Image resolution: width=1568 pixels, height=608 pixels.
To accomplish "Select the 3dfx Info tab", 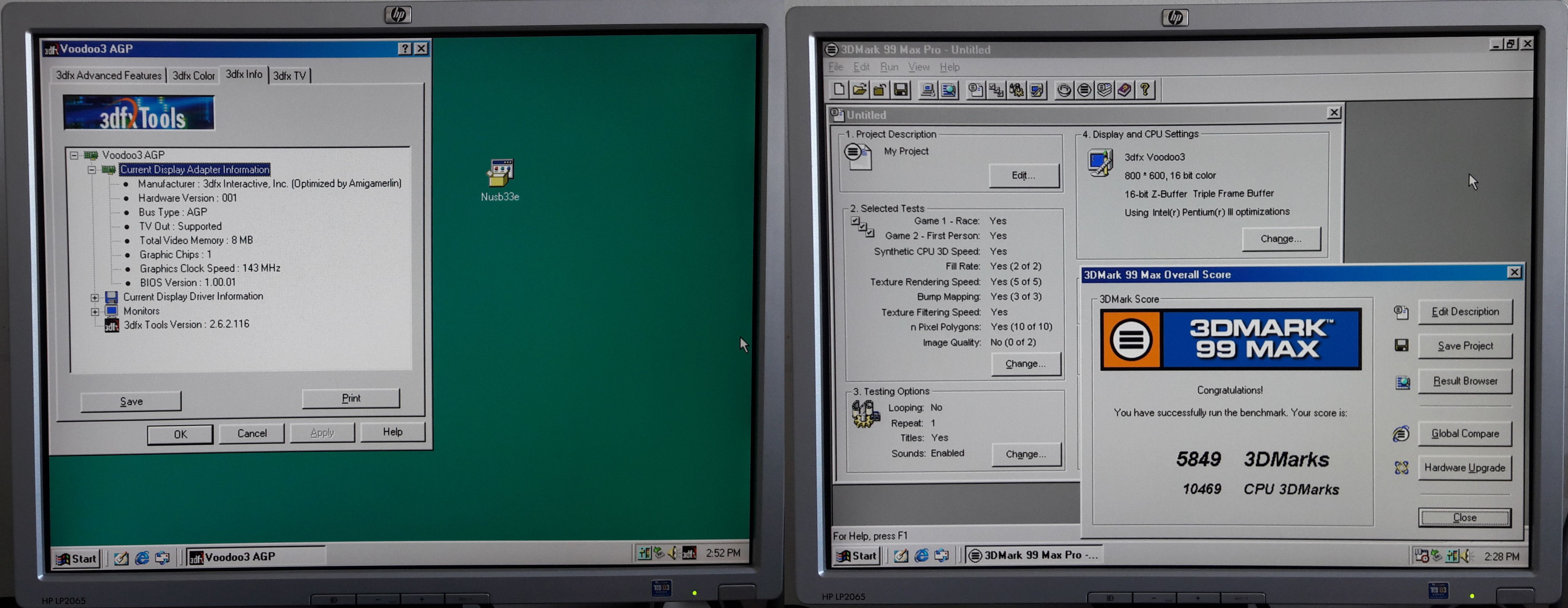I will (x=244, y=74).
